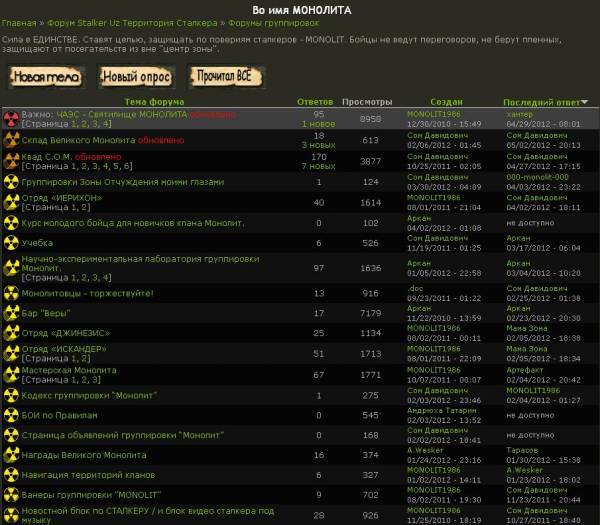The height and width of the screenshot is (525, 600).
Task: Open page 3 of Мастерская Монолита
Action: click(96, 380)
